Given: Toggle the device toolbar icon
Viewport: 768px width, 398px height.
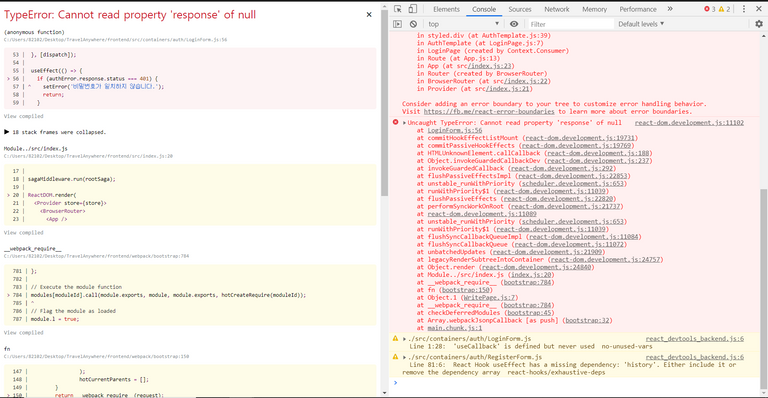Looking at the screenshot, I should [x=413, y=9].
